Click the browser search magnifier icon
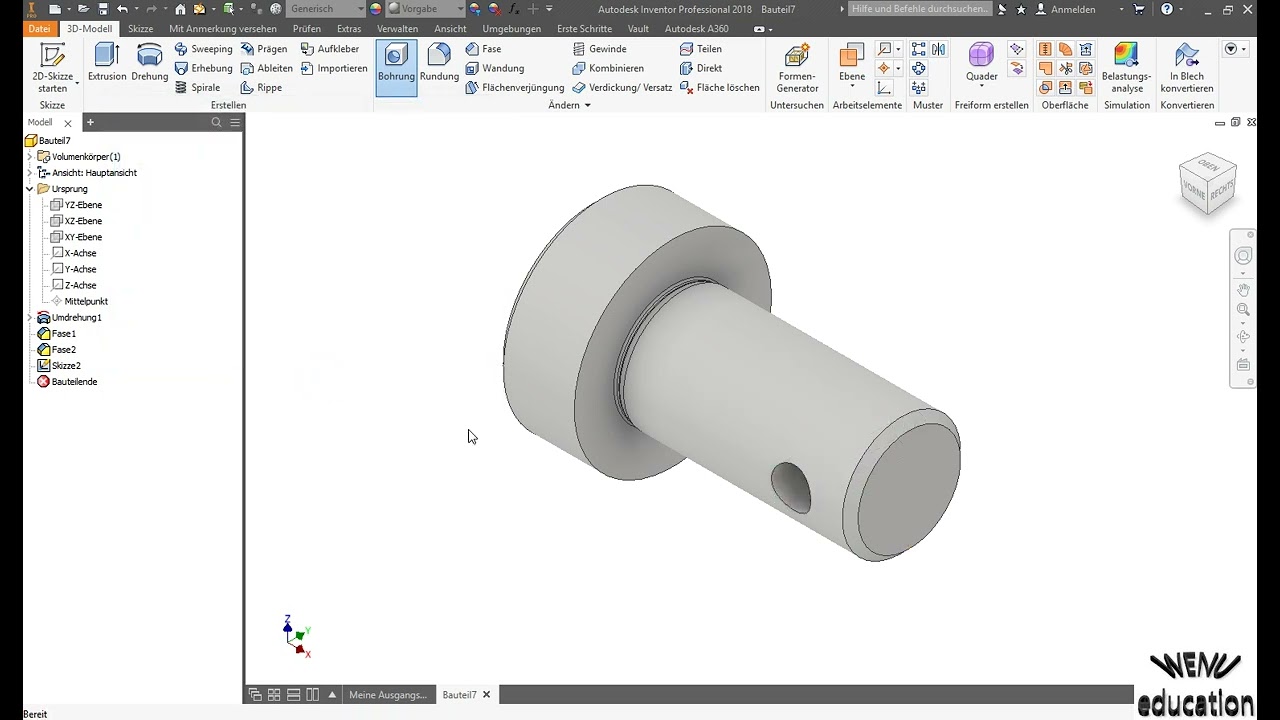 216,122
